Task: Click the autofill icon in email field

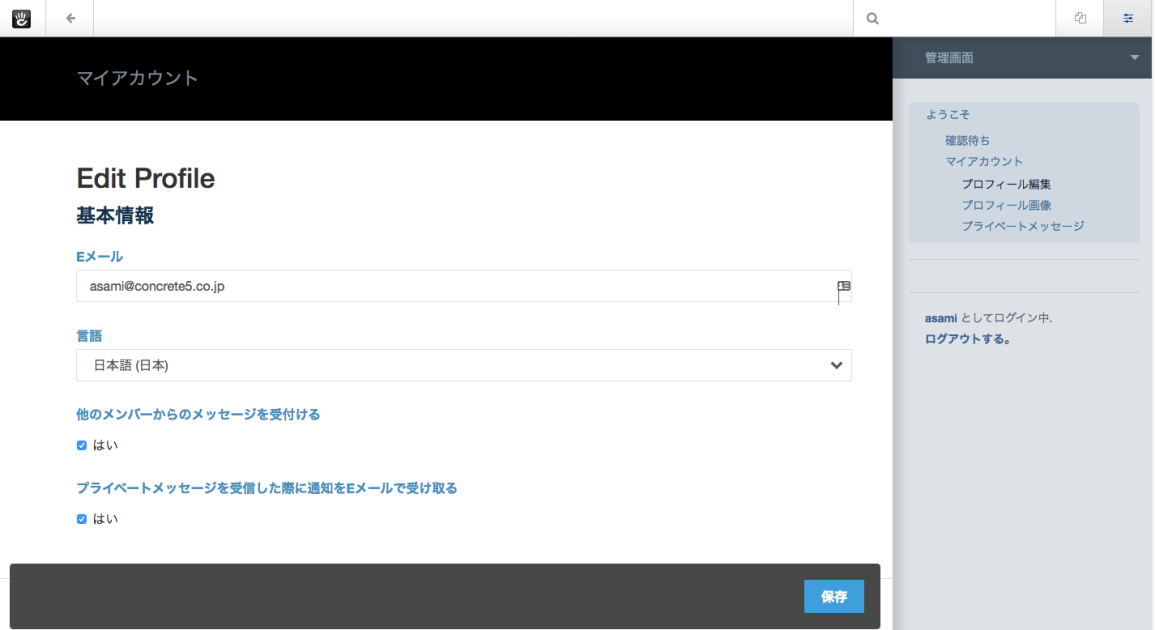Action: click(x=843, y=286)
